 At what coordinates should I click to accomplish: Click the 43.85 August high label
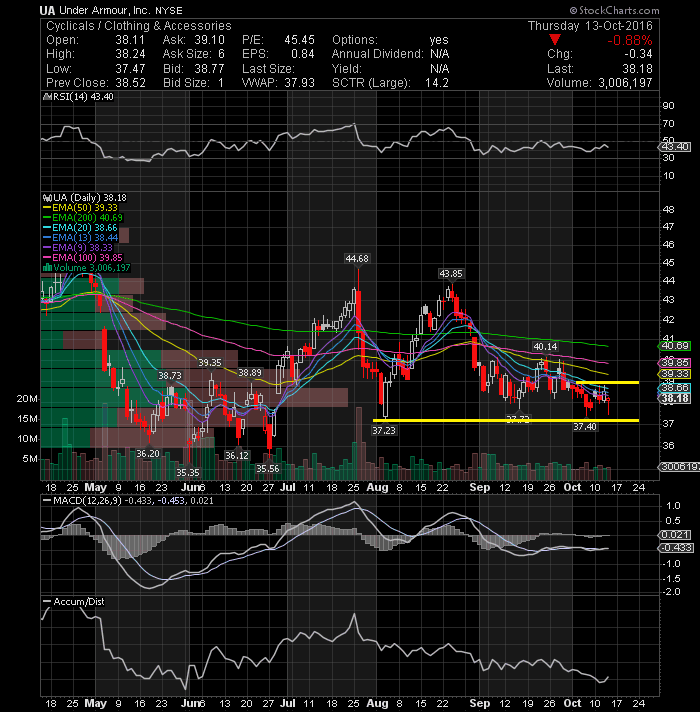pos(451,273)
